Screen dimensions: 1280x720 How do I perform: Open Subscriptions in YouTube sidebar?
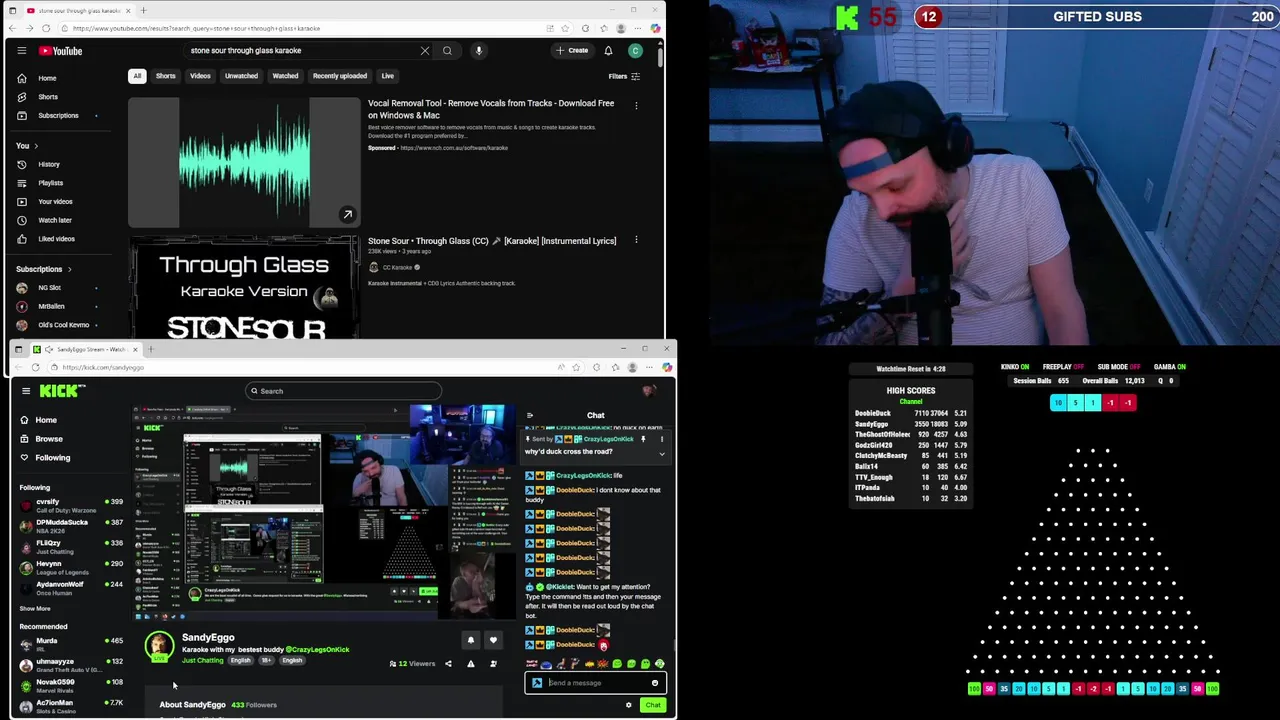58,115
